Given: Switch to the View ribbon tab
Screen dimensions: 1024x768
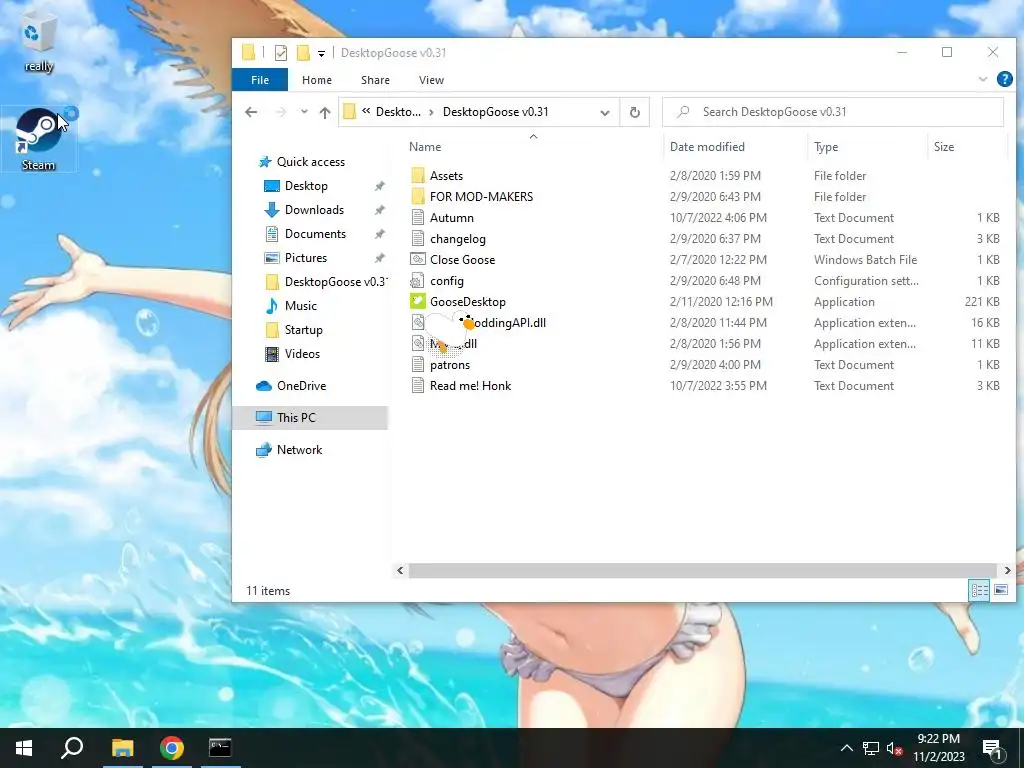Looking at the screenshot, I should click(431, 80).
